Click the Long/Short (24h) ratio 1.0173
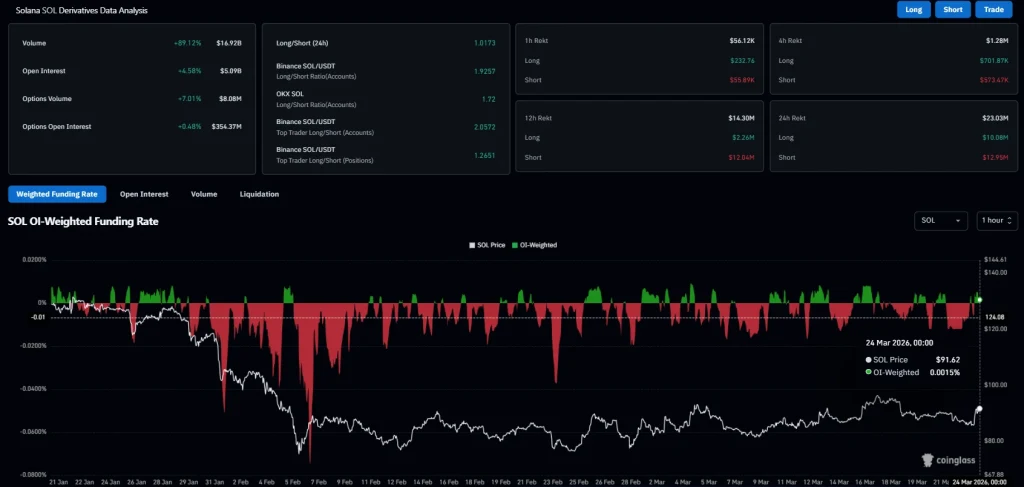The image size is (1024, 487). (485, 43)
